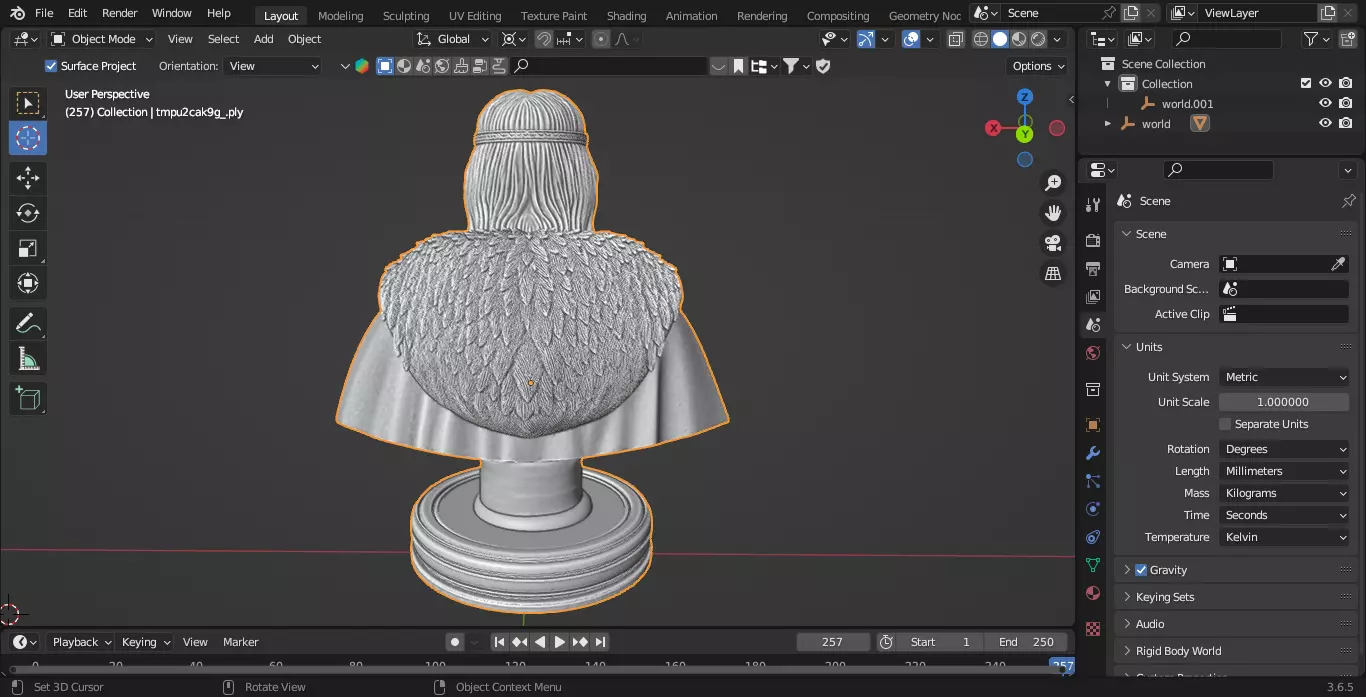Viewport: 1366px width, 697px height.
Task: Select the Transform tool
Action: pyautogui.click(x=28, y=283)
